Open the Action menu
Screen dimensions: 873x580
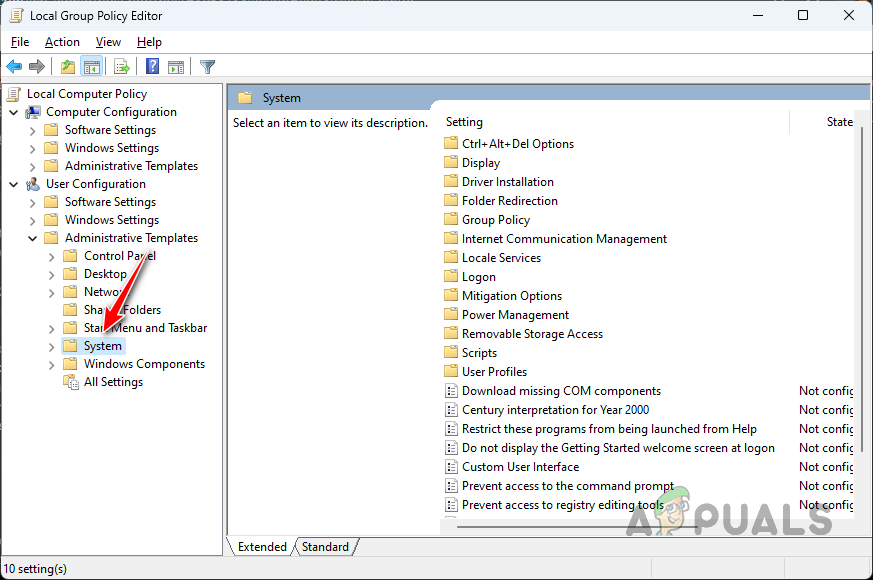click(x=62, y=42)
